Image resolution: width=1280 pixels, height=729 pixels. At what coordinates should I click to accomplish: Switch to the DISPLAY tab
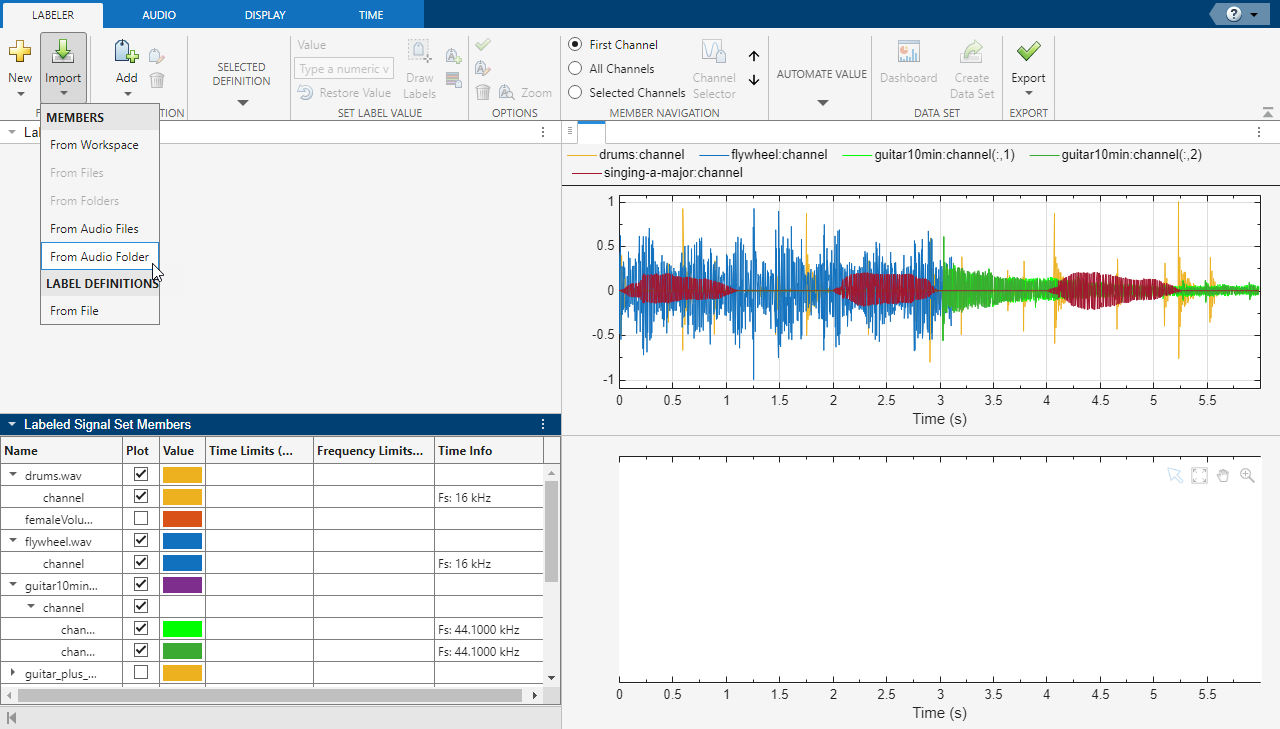(265, 15)
